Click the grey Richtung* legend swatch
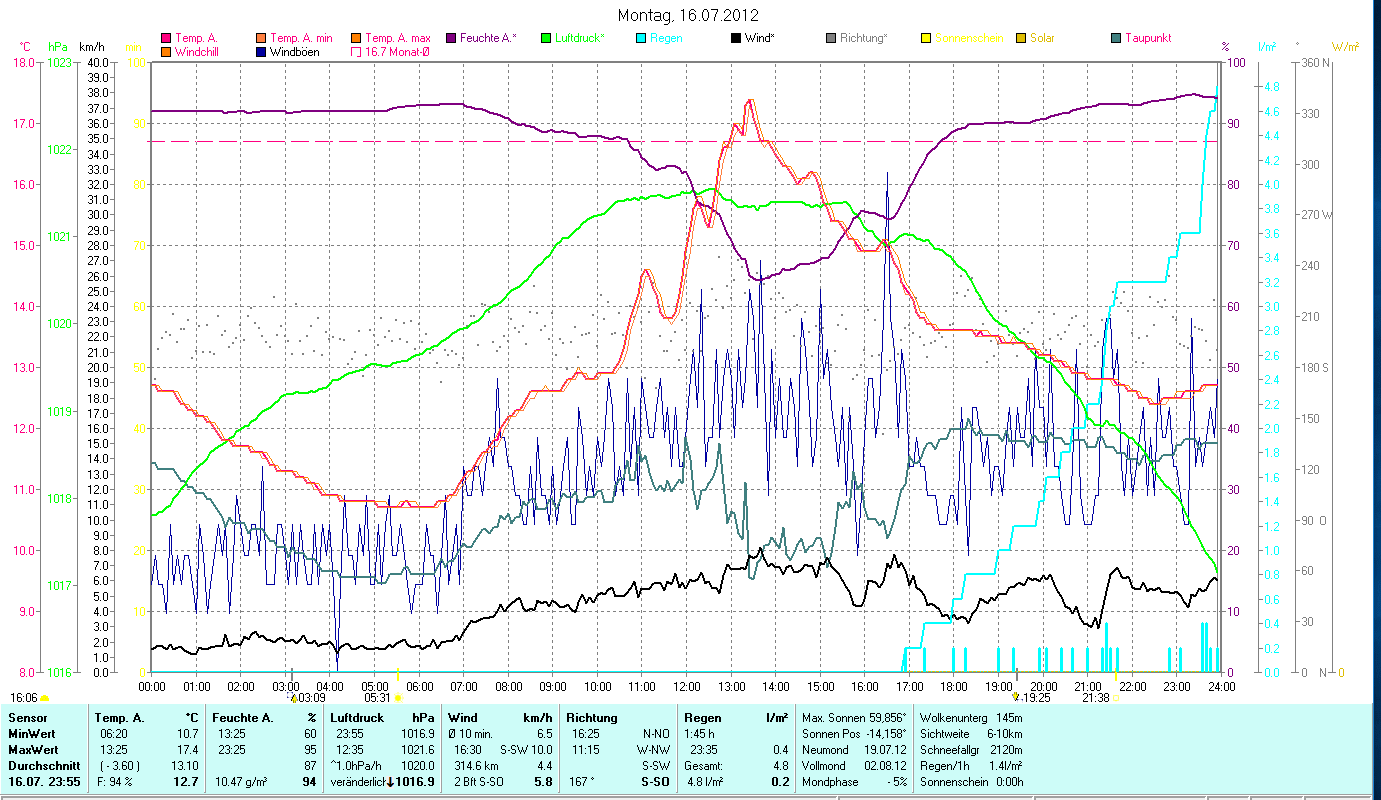The height and width of the screenshot is (800, 1381). 830,38
